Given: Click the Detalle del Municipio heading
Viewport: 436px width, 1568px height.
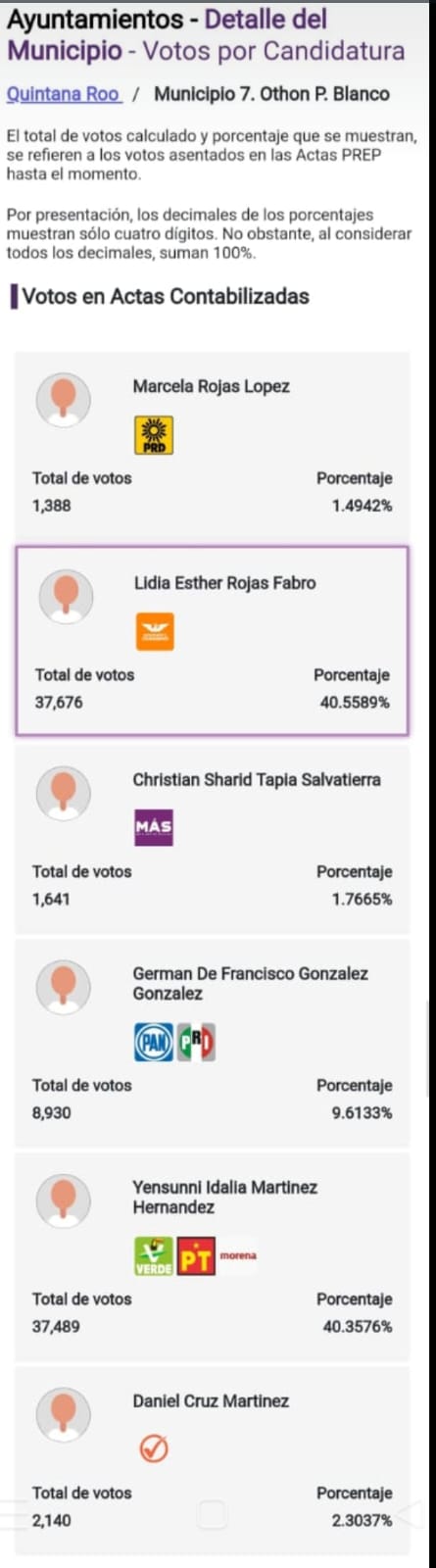Looking at the screenshot, I should [x=167, y=33].
